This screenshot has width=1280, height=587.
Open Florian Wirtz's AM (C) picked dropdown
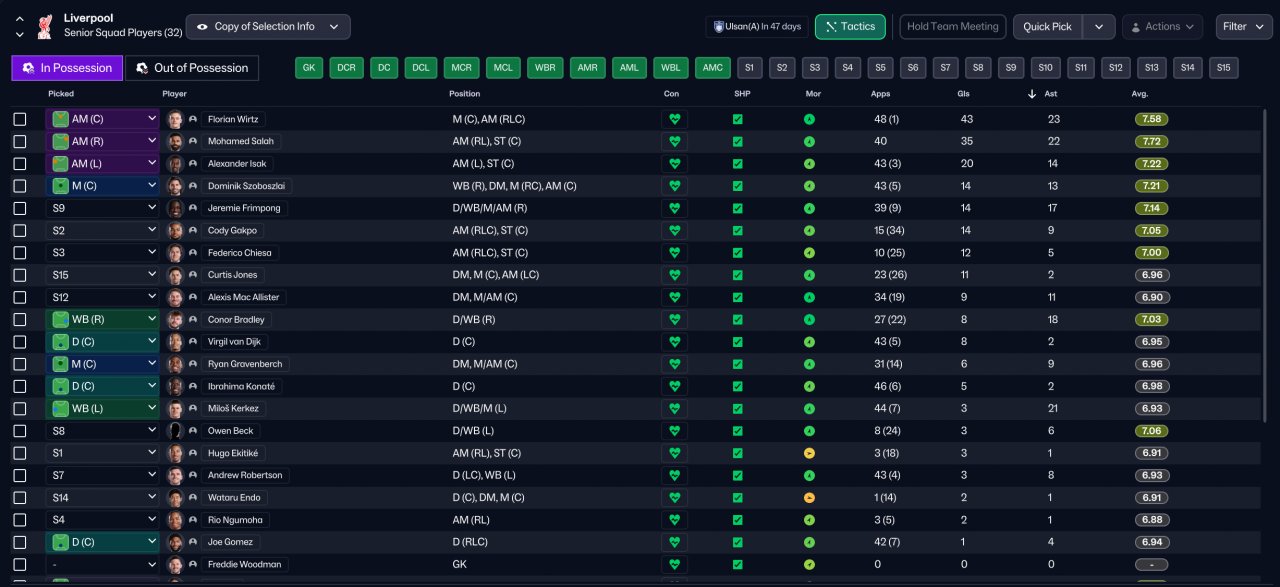pos(102,119)
